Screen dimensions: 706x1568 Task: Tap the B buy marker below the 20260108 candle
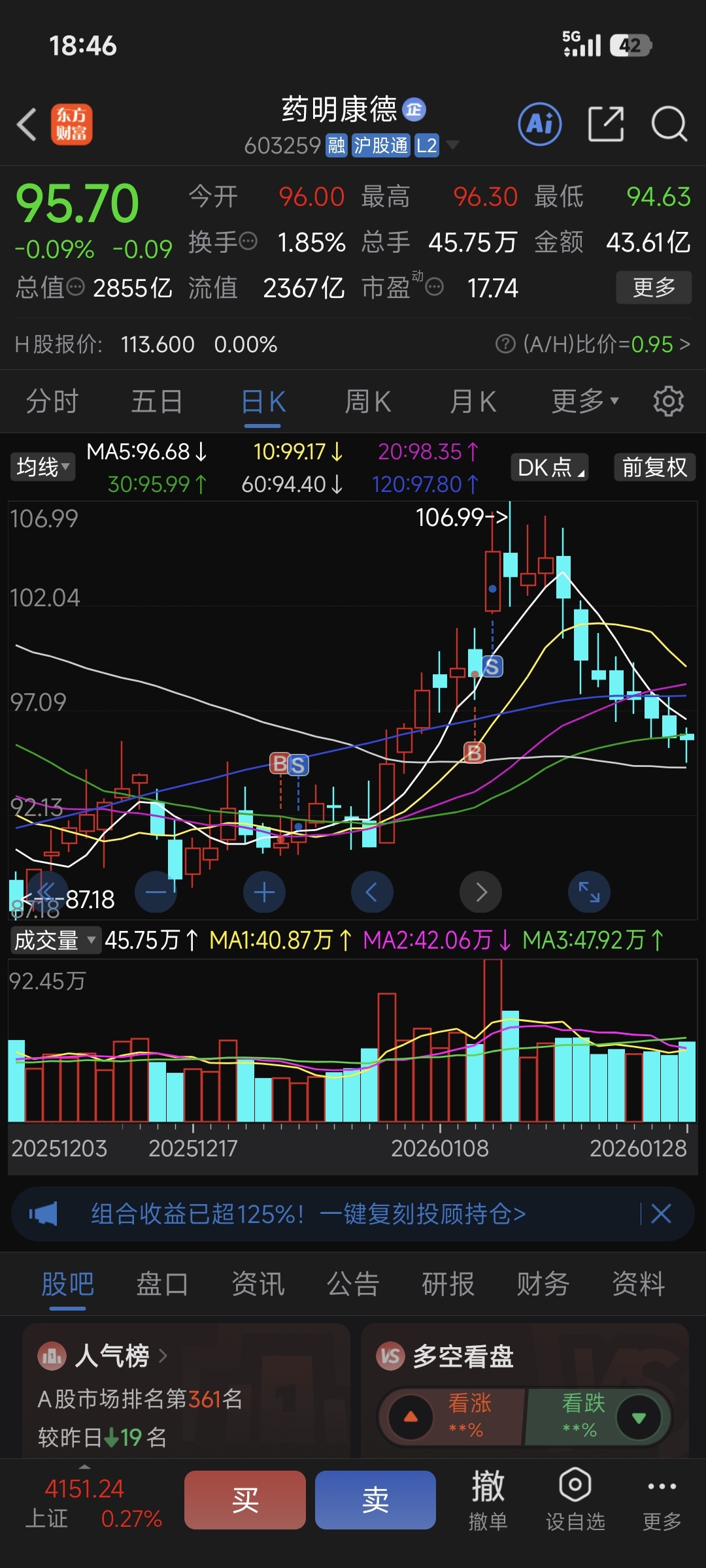point(474,753)
